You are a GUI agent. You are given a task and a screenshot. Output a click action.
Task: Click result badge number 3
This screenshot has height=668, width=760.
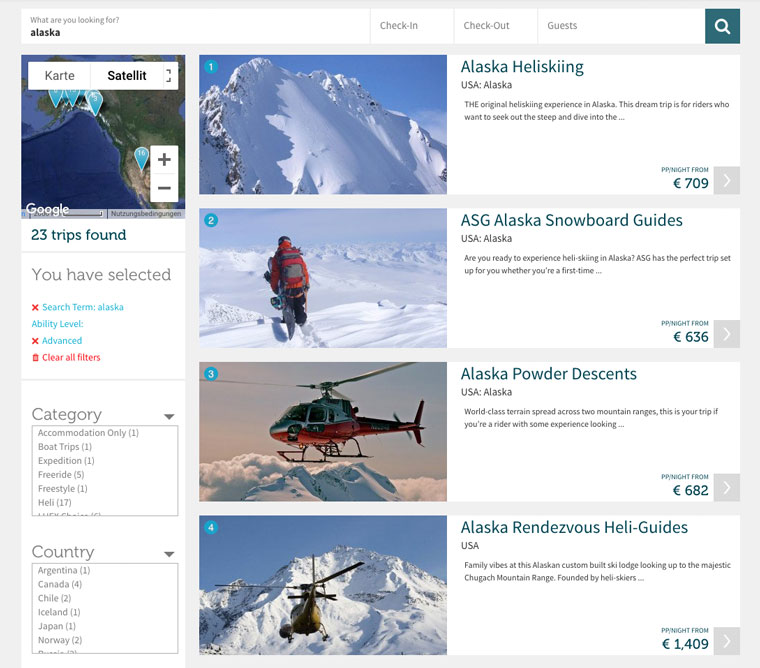coord(211,374)
